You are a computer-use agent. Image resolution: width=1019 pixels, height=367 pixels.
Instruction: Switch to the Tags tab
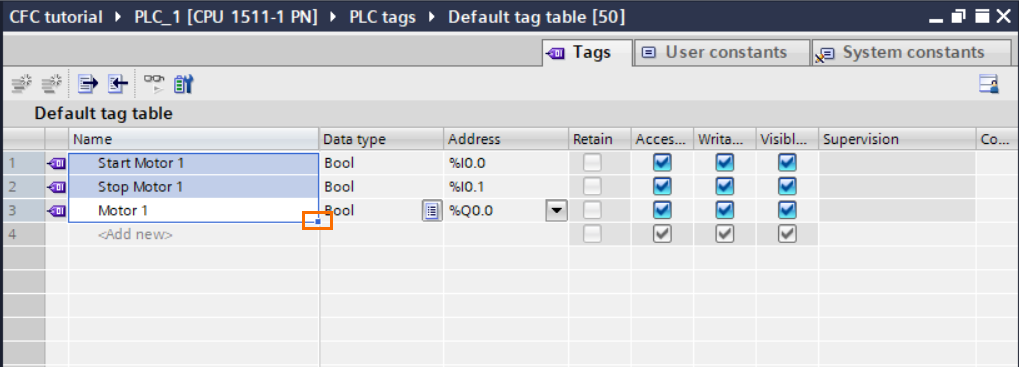(587, 53)
